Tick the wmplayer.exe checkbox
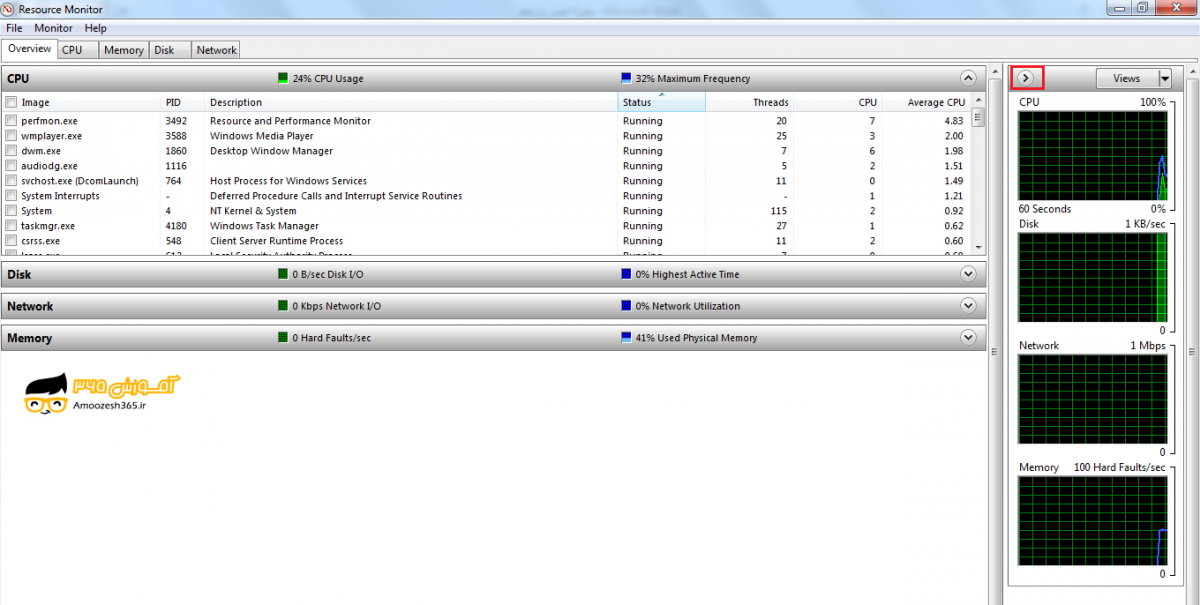The image size is (1200, 605). tap(11, 136)
